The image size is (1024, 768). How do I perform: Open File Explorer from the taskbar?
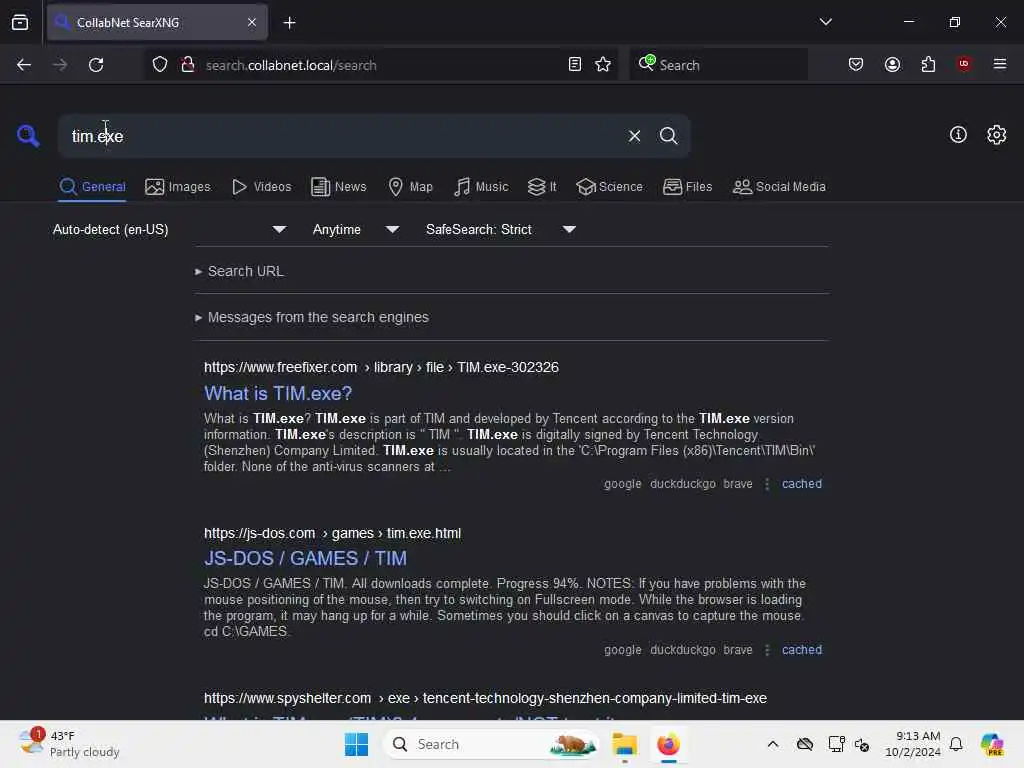624,744
